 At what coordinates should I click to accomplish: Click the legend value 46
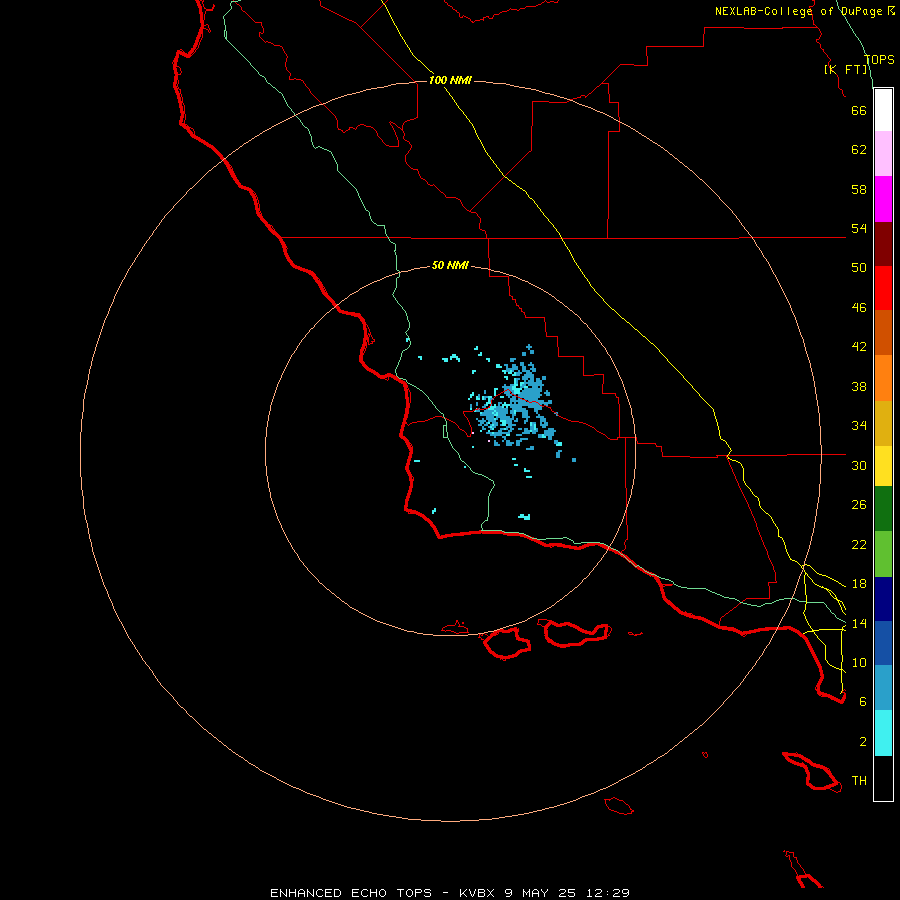click(x=859, y=308)
